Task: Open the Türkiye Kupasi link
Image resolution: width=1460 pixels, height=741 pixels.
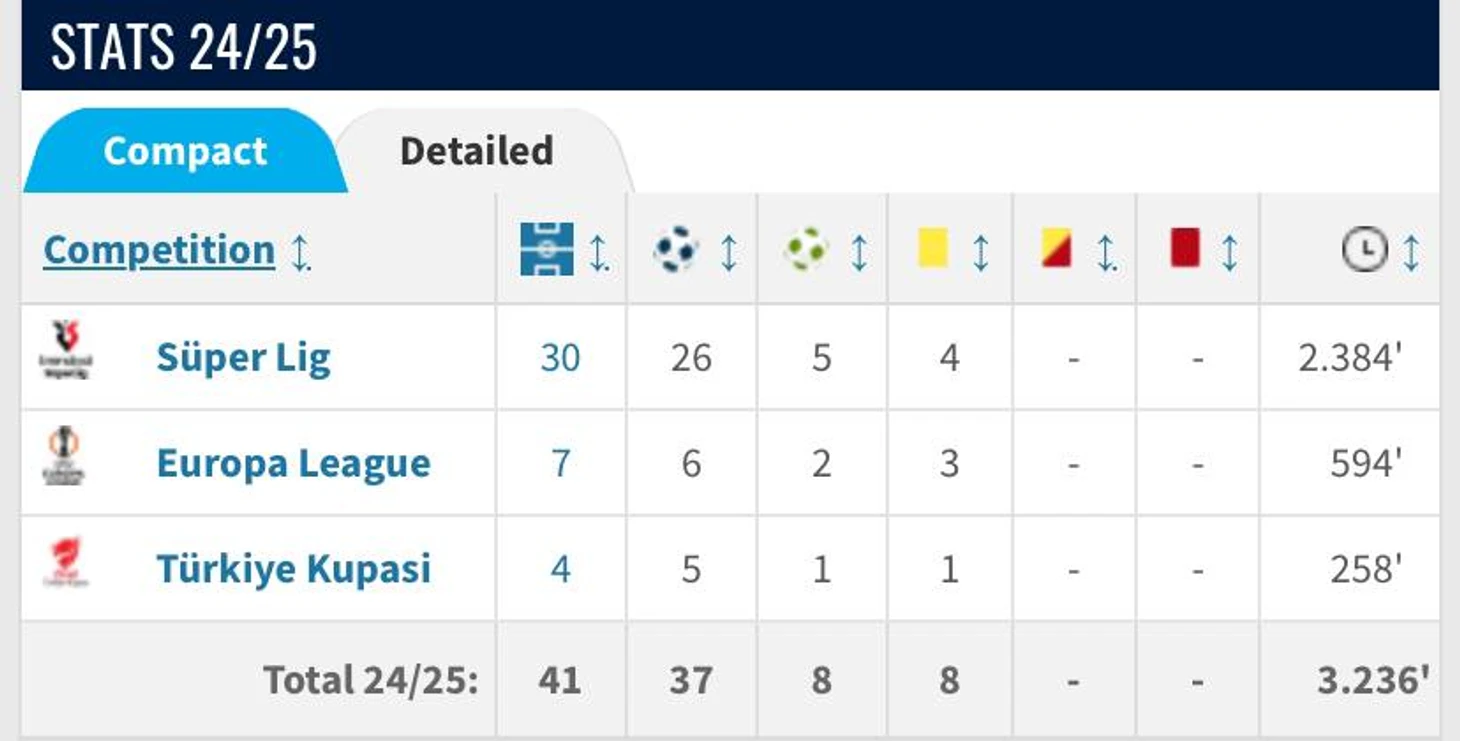Action: [293, 568]
